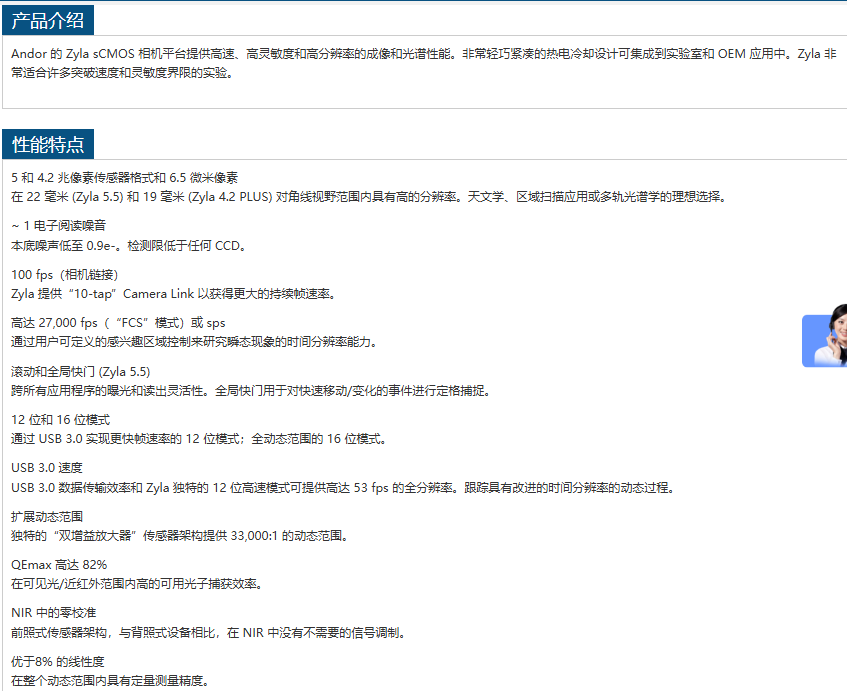Click the 53 fps full-resolution description line
The height and width of the screenshot is (691, 847).
click(343, 488)
